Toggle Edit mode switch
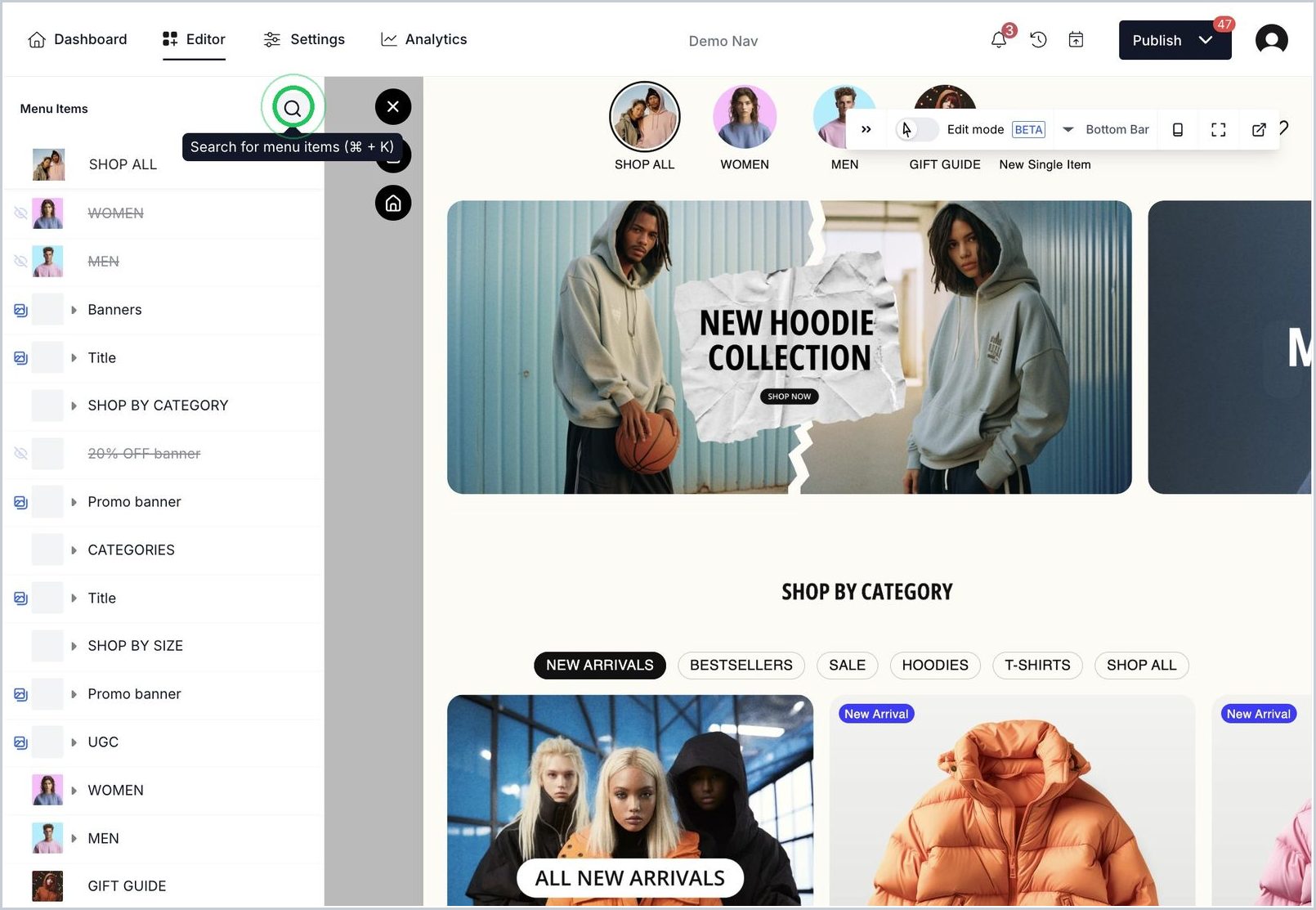Viewport: 1316px width, 910px height. 917,129
